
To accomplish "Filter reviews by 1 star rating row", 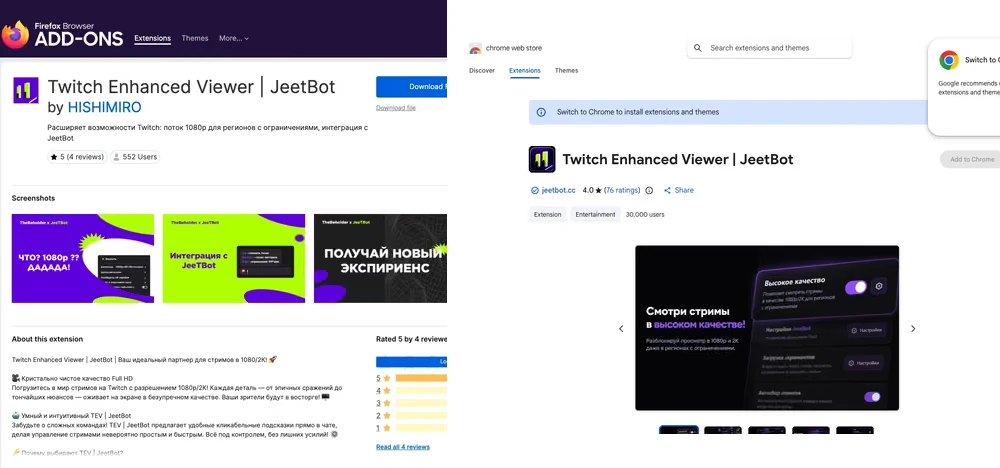I will 411,428.
